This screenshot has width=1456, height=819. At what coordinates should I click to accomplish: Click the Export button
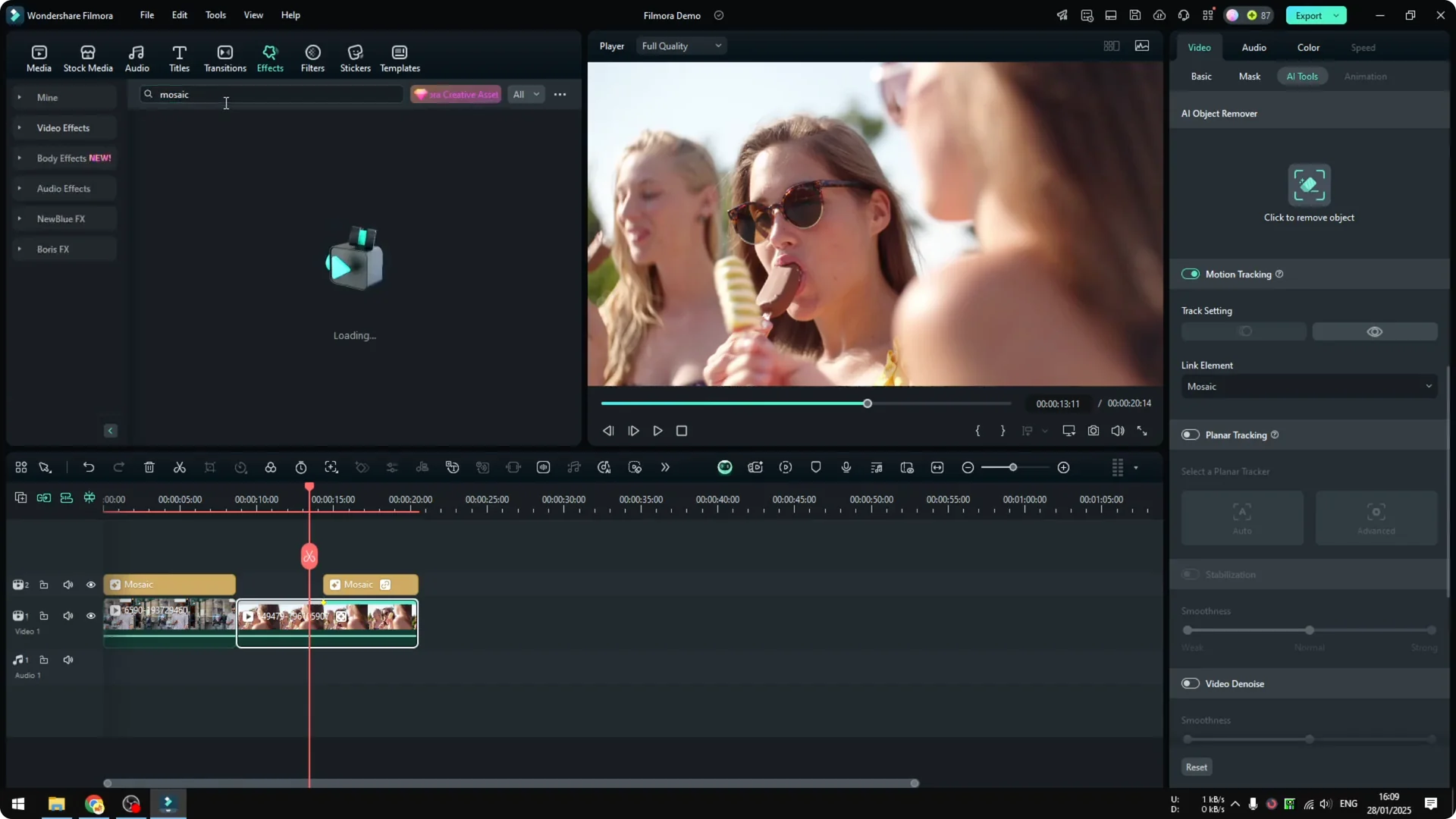click(1310, 15)
